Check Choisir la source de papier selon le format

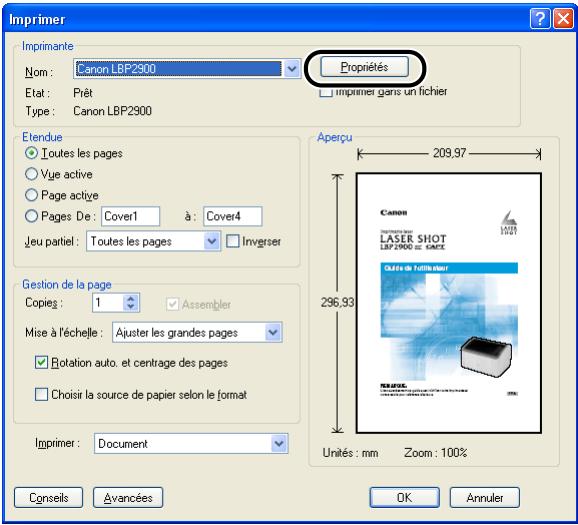pos(41,394)
